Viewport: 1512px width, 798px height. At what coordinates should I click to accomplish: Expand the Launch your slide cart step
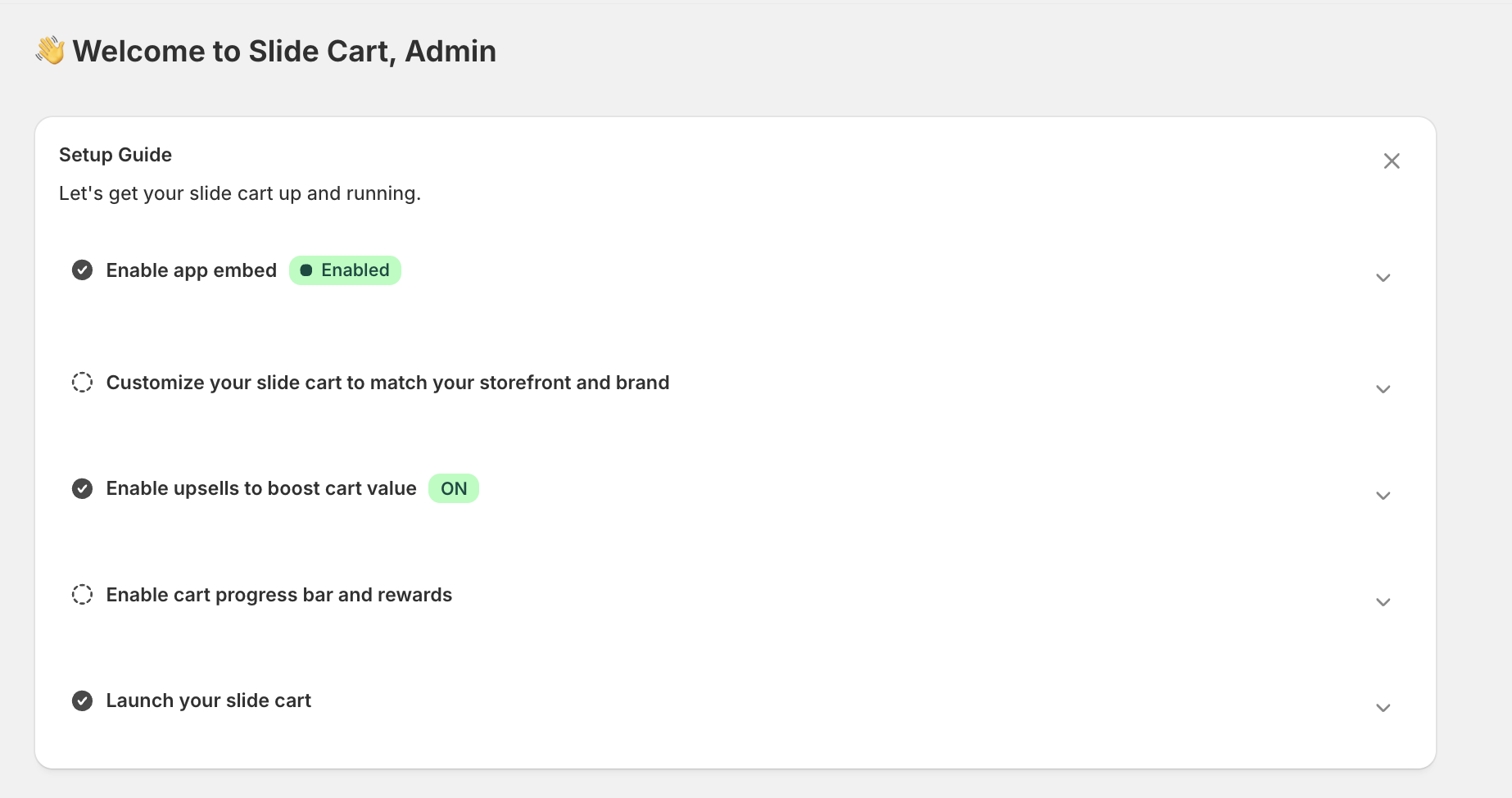(x=1383, y=708)
